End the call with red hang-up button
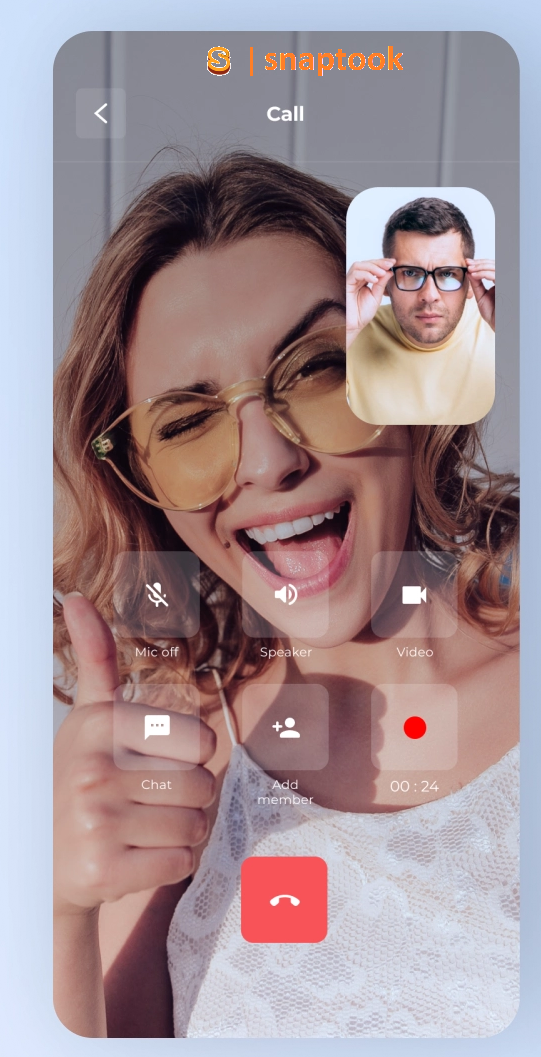Screen dimensions: 541x1057 [284, 900]
